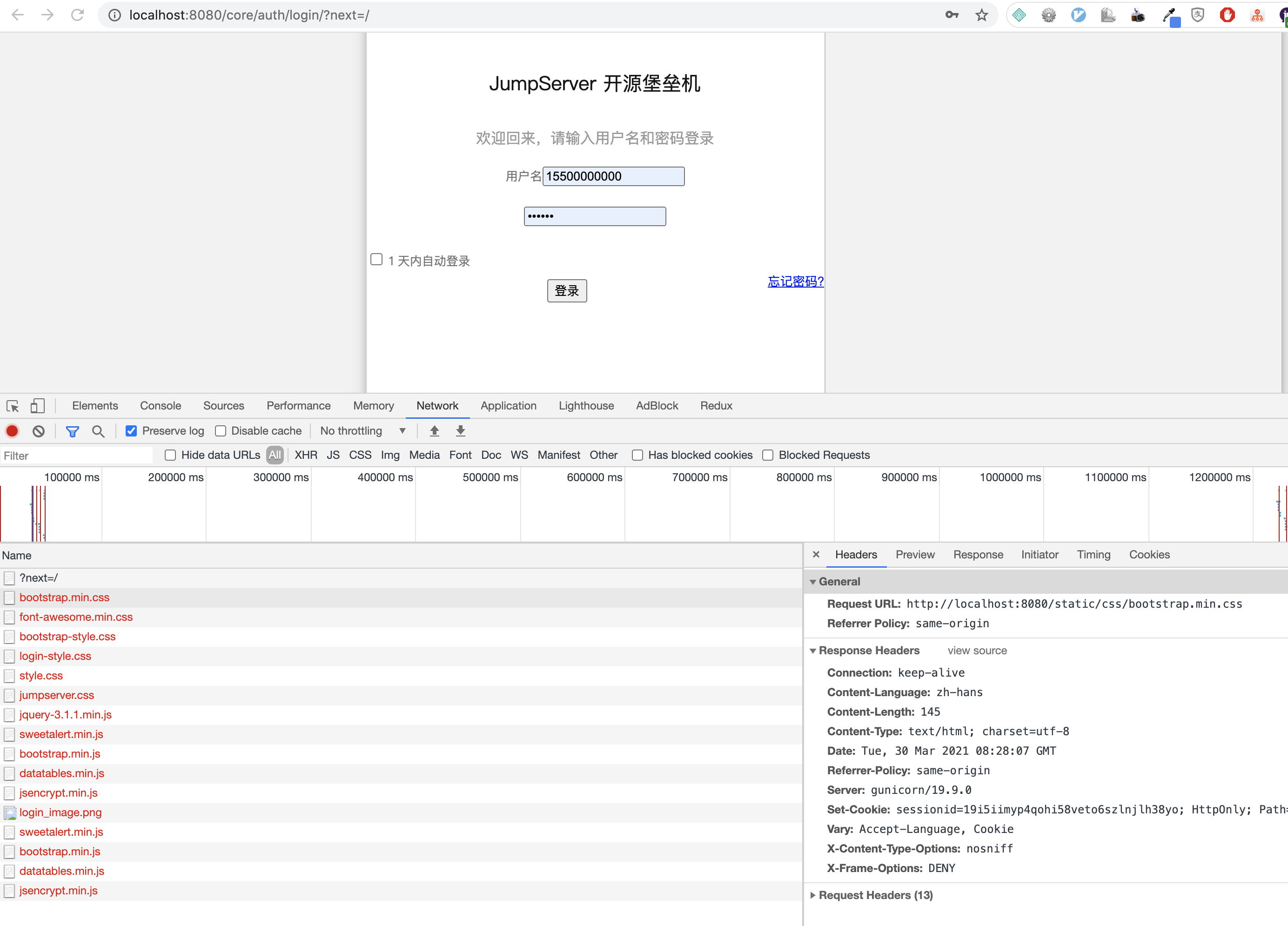
Task: Check the 1天内自动登录 checkbox
Action: (x=376, y=259)
